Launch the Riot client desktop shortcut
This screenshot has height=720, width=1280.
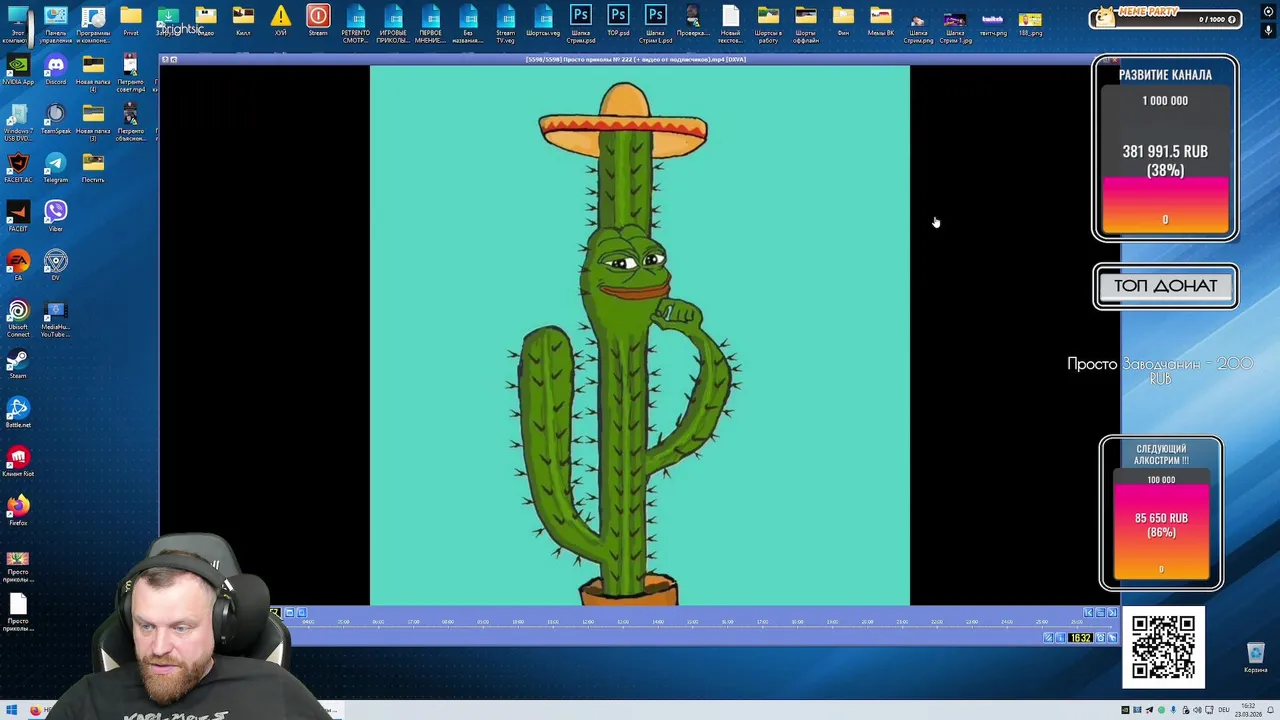pos(18,461)
